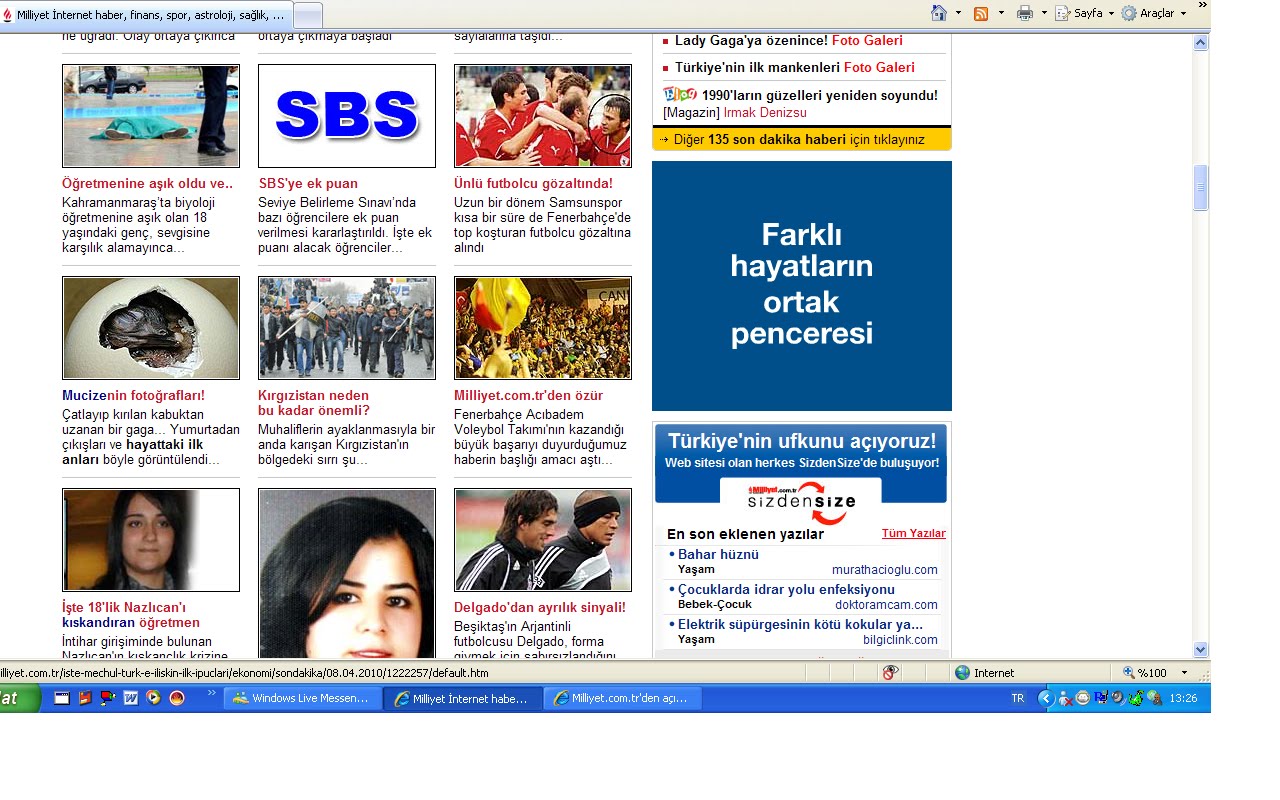Open the Home button dropdown arrow
Image resolution: width=1280 pixels, height=800 pixels.
tap(958, 13)
